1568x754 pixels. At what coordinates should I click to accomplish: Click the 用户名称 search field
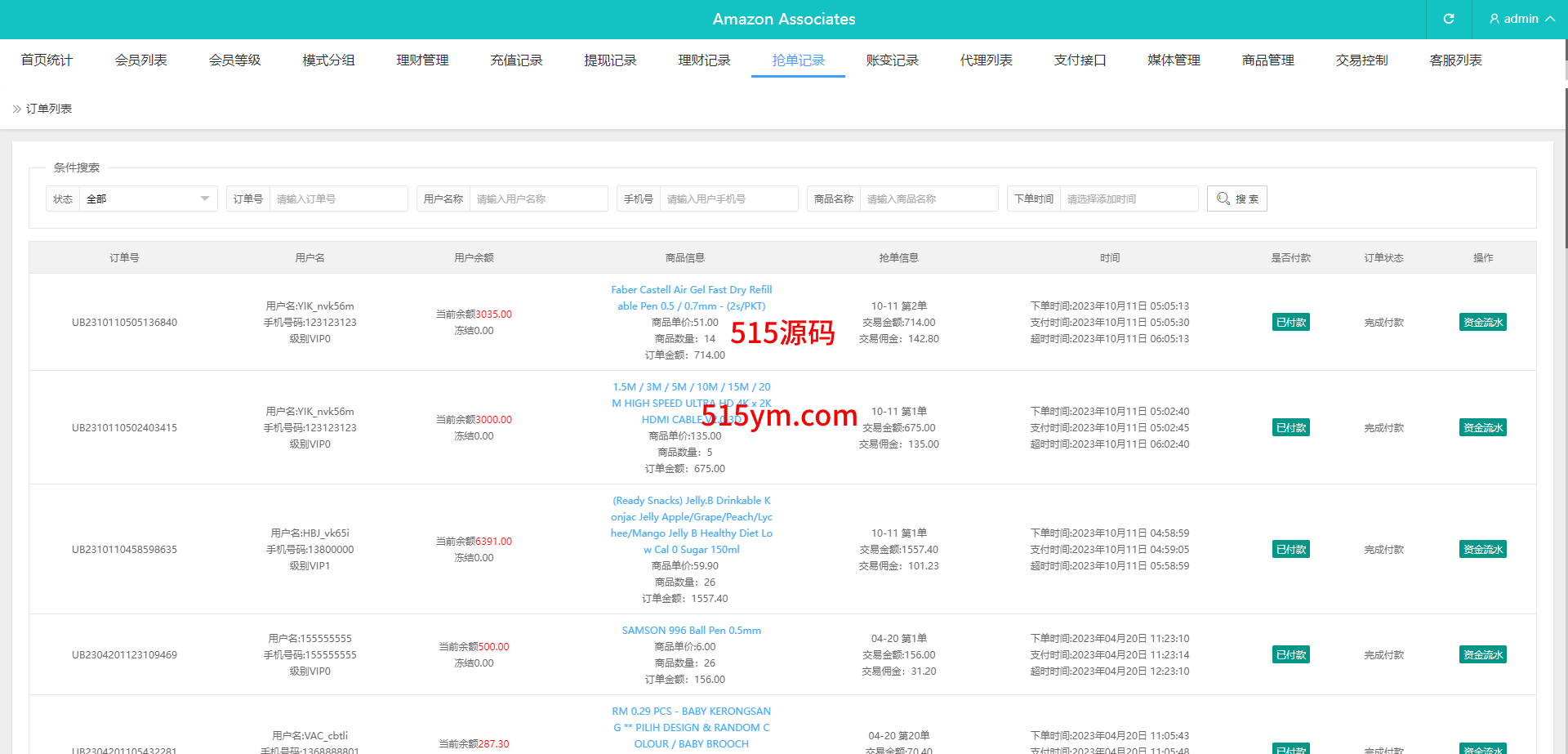point(538,199)
